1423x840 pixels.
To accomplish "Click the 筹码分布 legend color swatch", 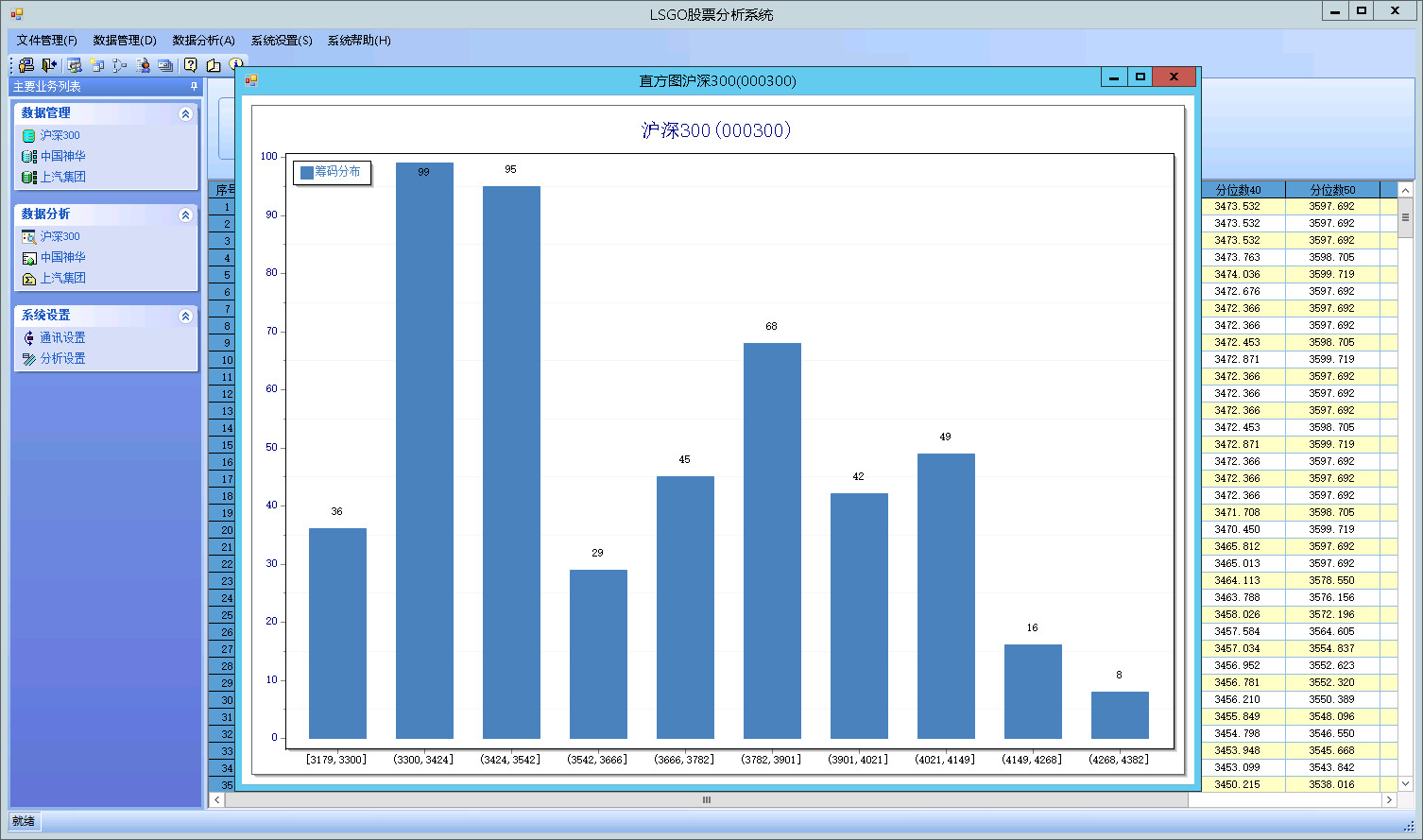I will 306,172.
